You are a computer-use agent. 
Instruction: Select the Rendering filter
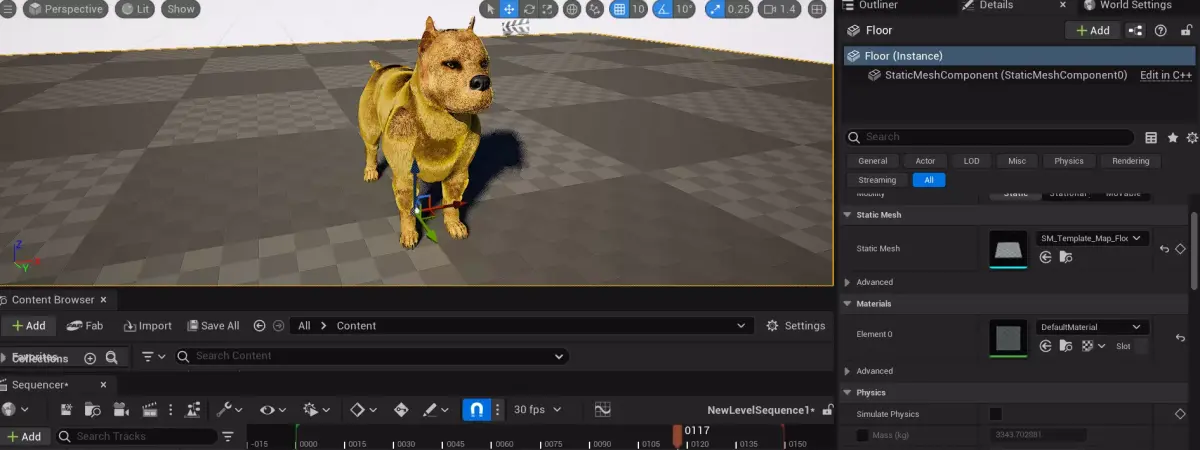[1130, 161]
